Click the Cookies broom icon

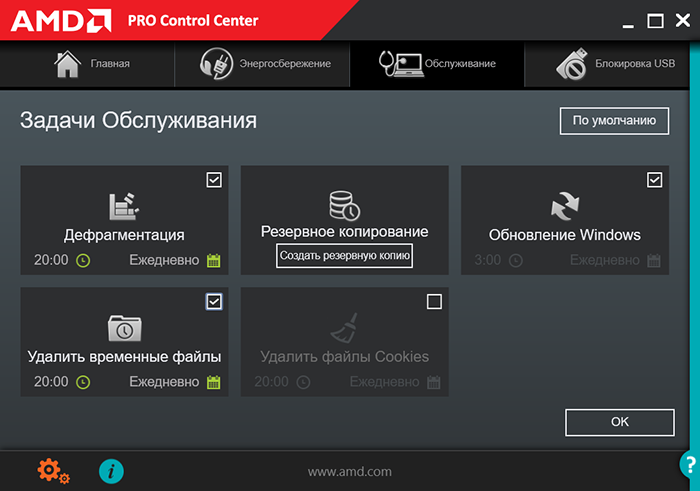[344, 328]
